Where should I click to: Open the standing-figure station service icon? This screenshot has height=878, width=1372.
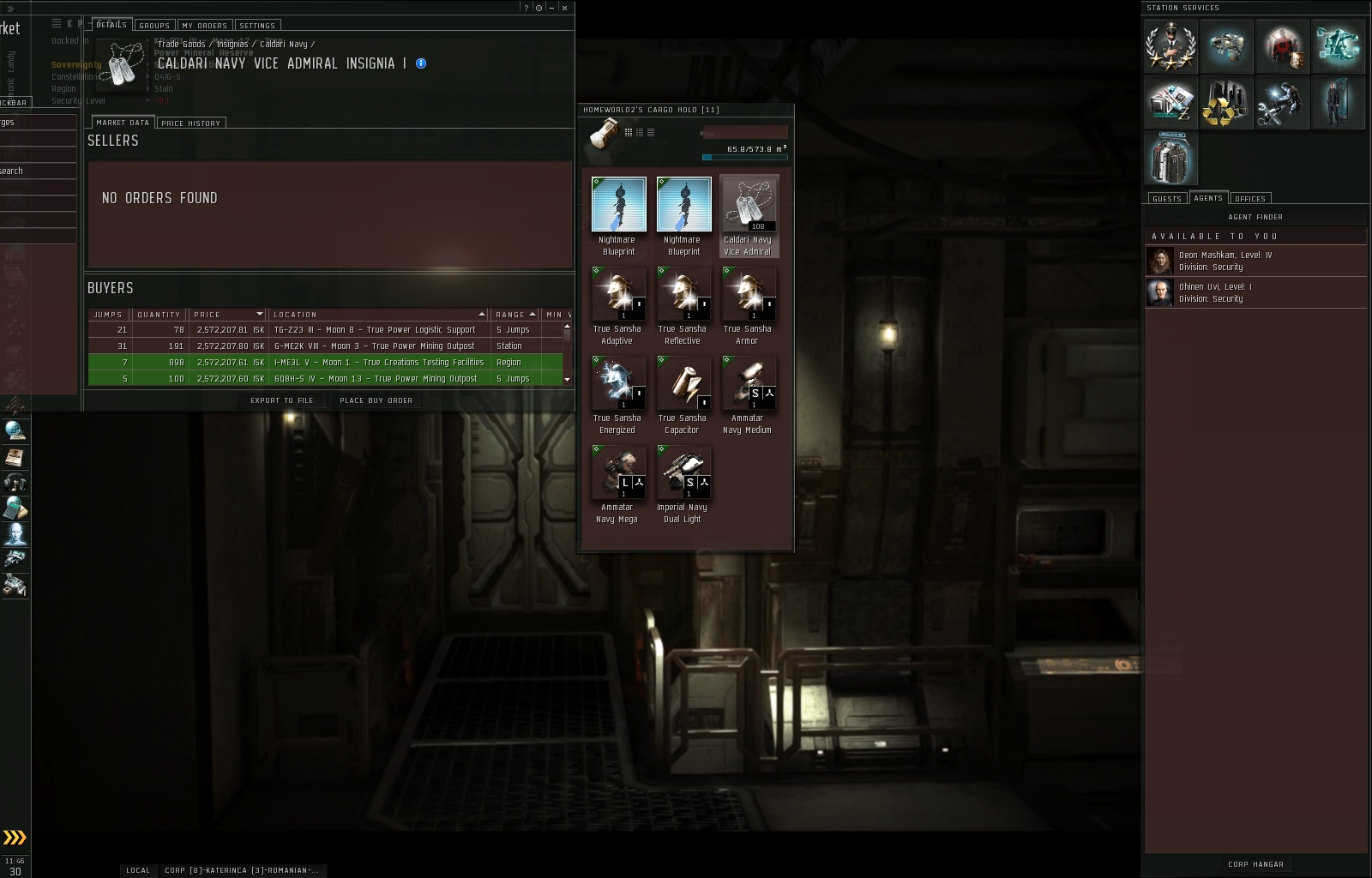click(x=1337, y=102)
